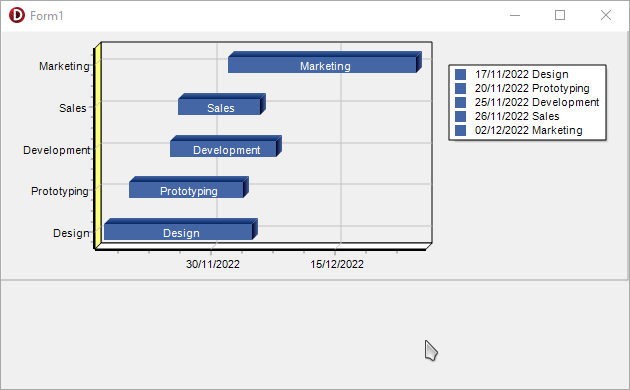Click the 15/12/2022 date axis label
This screenshot has height=390, width=630.
(x=337, y=264)
